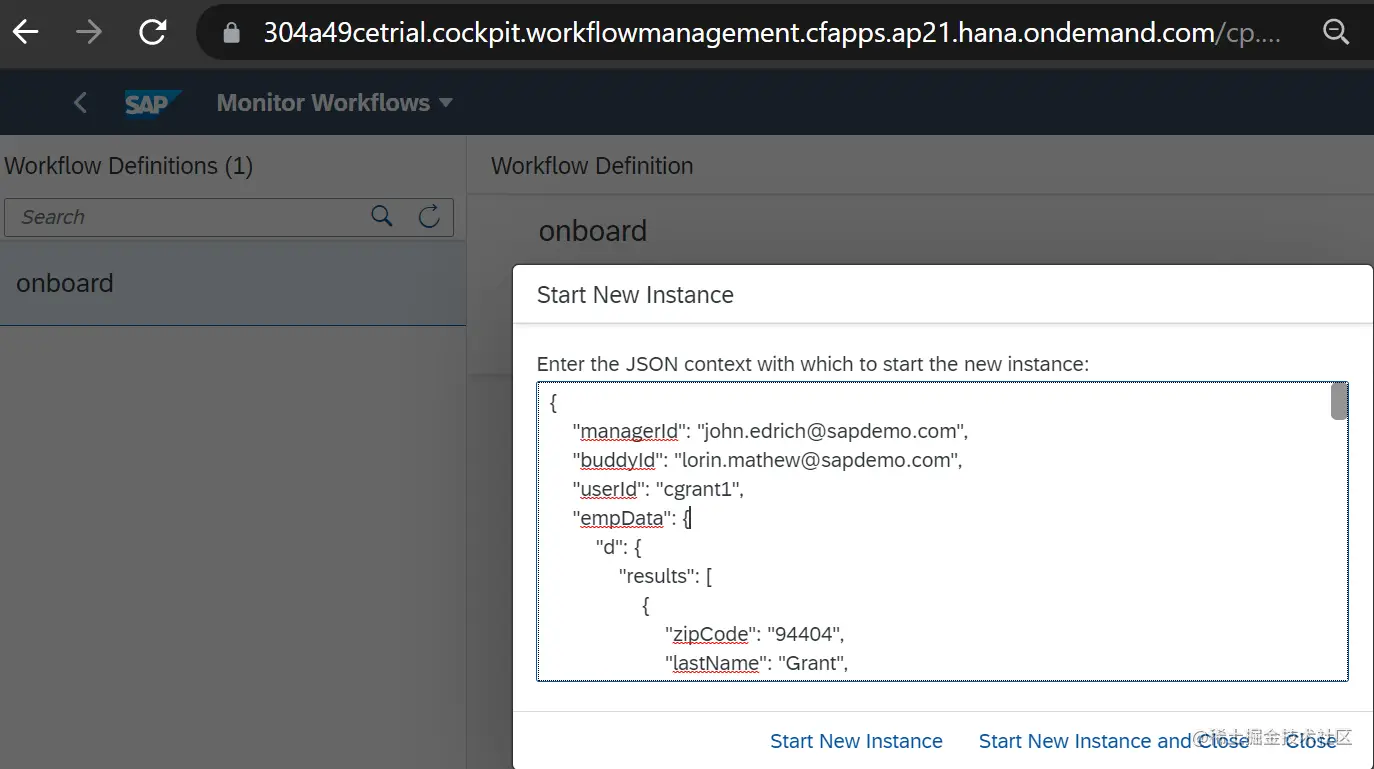This screenshot has width=1374, height=769.
Task: Click the Start New Instance button
Action: coord(856,741)
